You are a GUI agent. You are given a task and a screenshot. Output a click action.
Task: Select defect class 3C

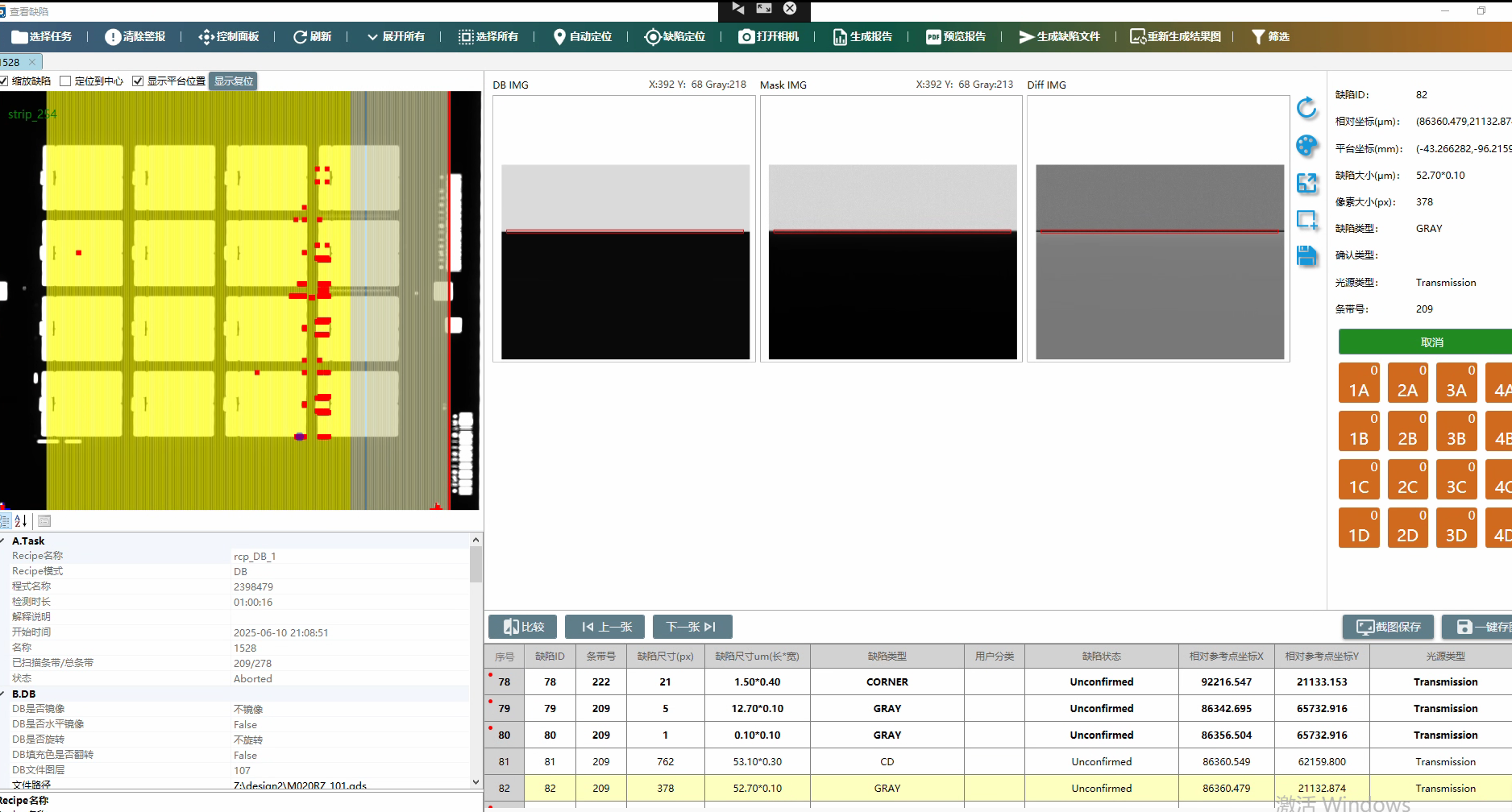click(x=1456, y=479)
